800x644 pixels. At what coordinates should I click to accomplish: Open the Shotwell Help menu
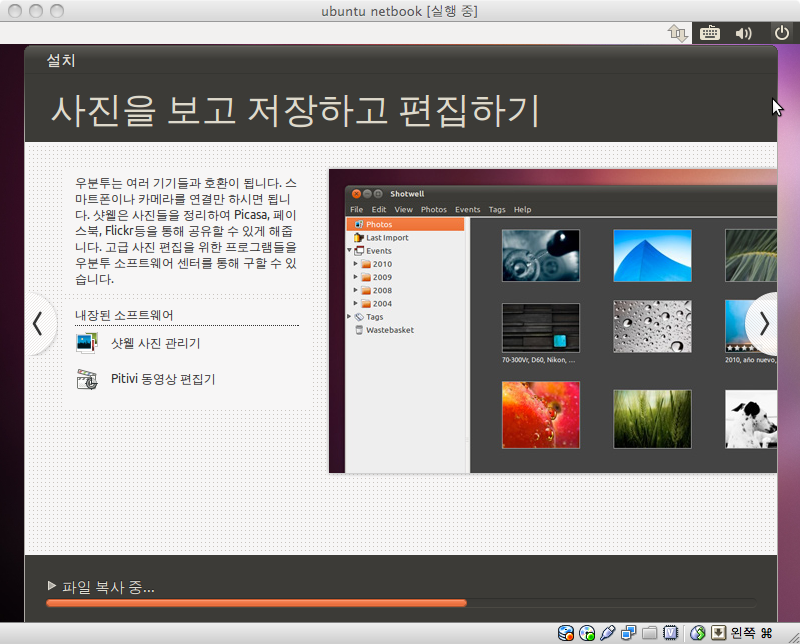coord(522,209)
